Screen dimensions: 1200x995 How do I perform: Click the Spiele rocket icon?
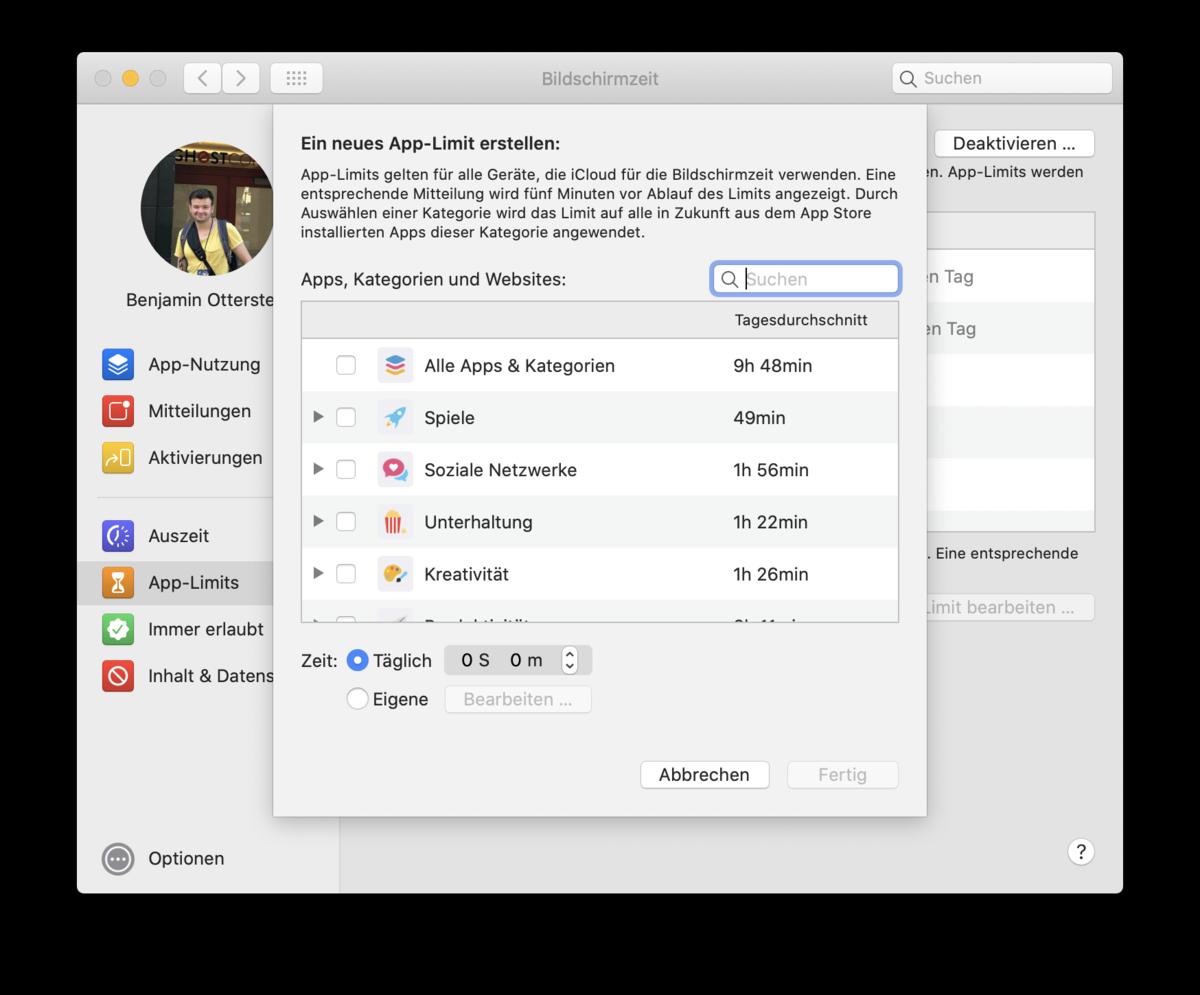tap(395, 417)
